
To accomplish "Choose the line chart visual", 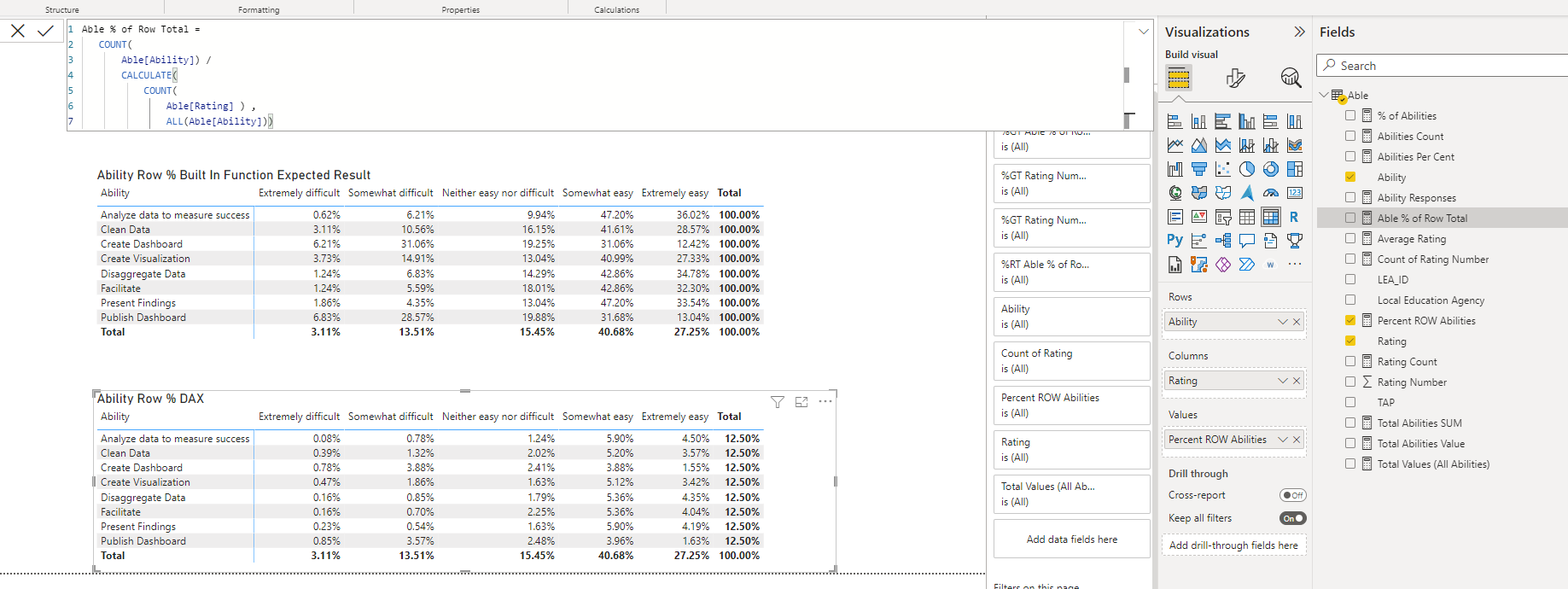I will [1175, 145].
